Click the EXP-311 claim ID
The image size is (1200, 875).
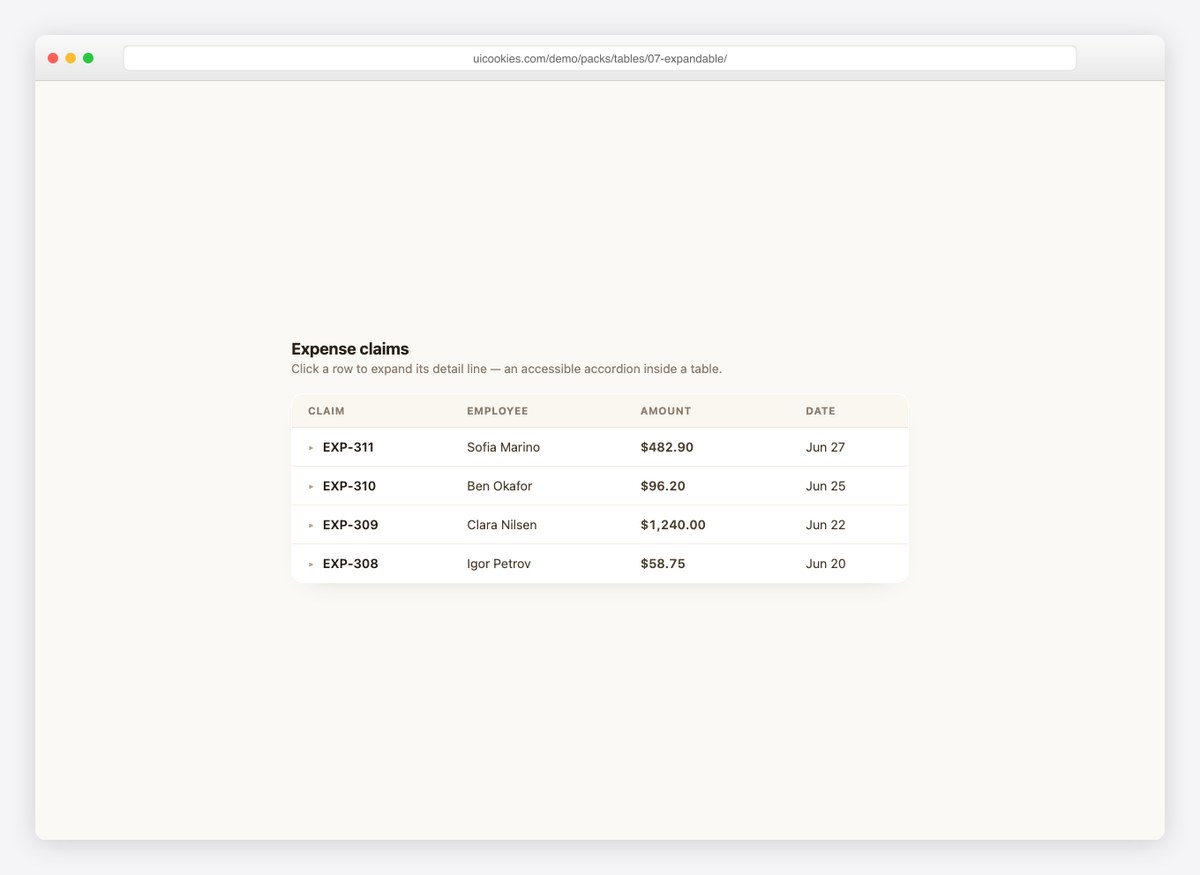click(348, 447)
